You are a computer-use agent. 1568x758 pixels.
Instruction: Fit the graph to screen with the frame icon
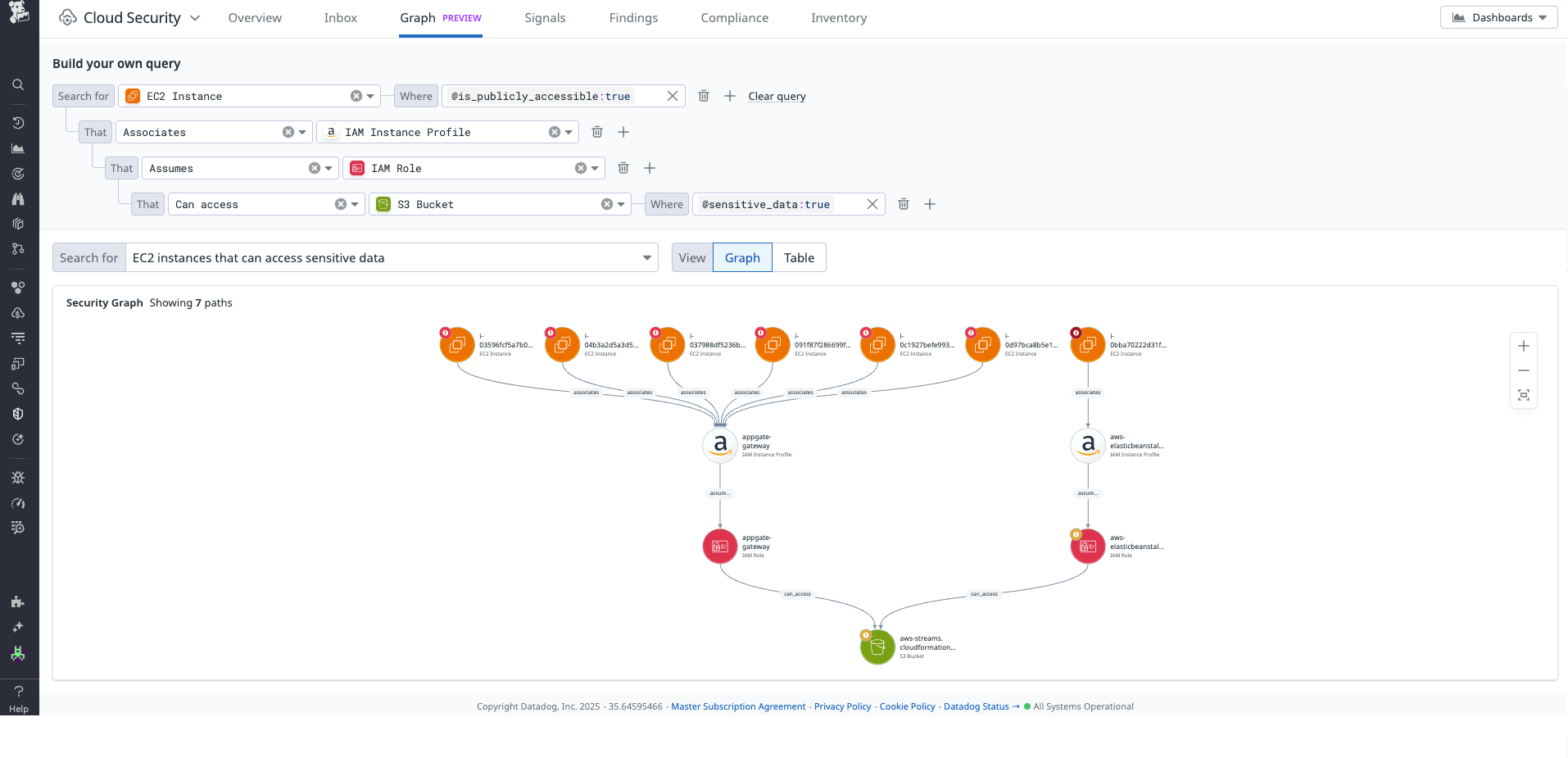click(1524, 395)
